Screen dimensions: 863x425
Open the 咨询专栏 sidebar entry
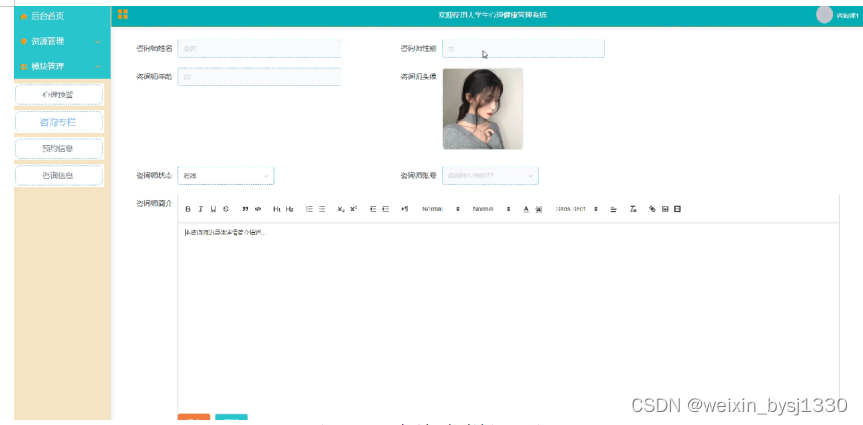tap(59, 122)
